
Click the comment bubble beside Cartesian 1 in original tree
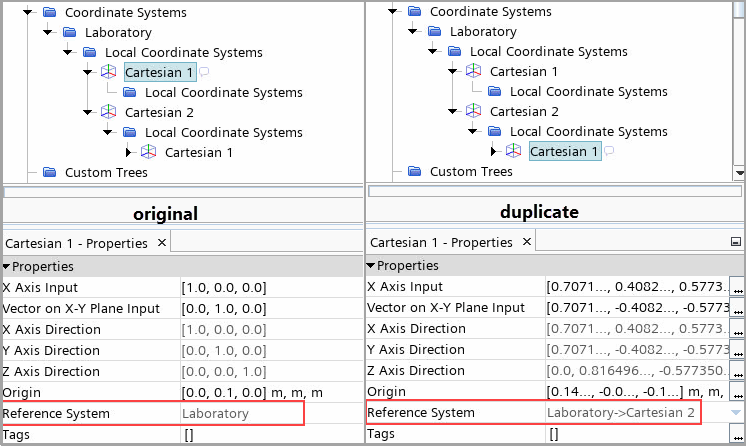point(204,73)
